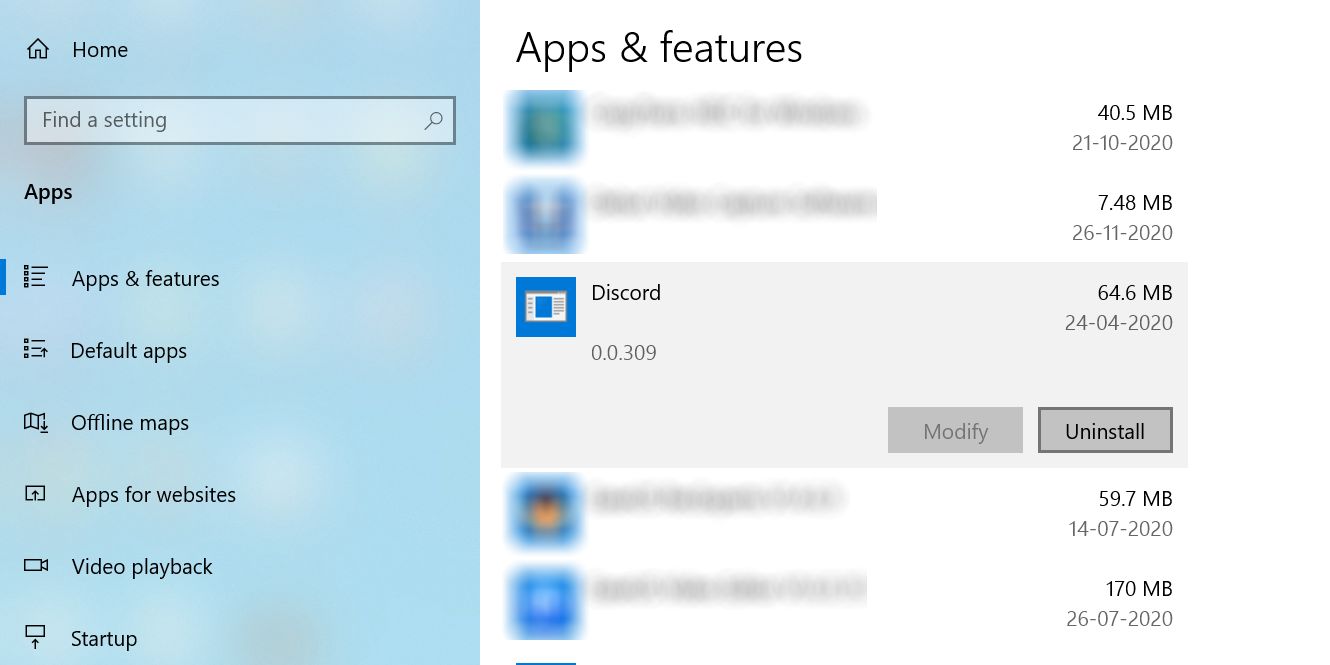Open the Startup settings page
The image size is (1330, 665).
104,639
